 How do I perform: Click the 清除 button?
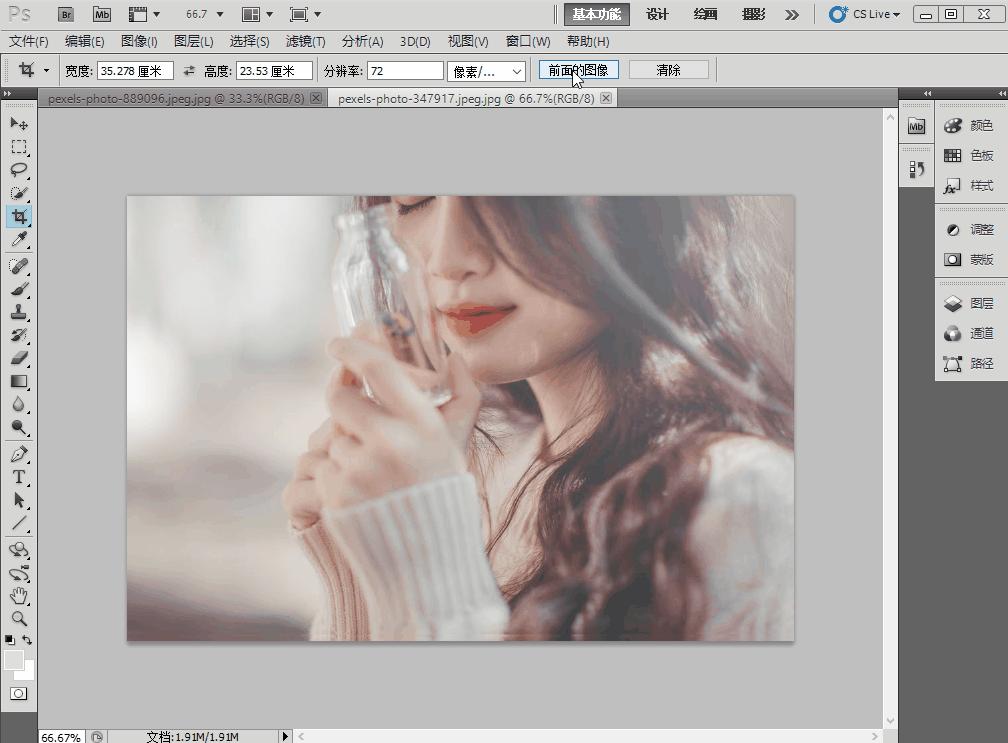click(x=668, y=70)
